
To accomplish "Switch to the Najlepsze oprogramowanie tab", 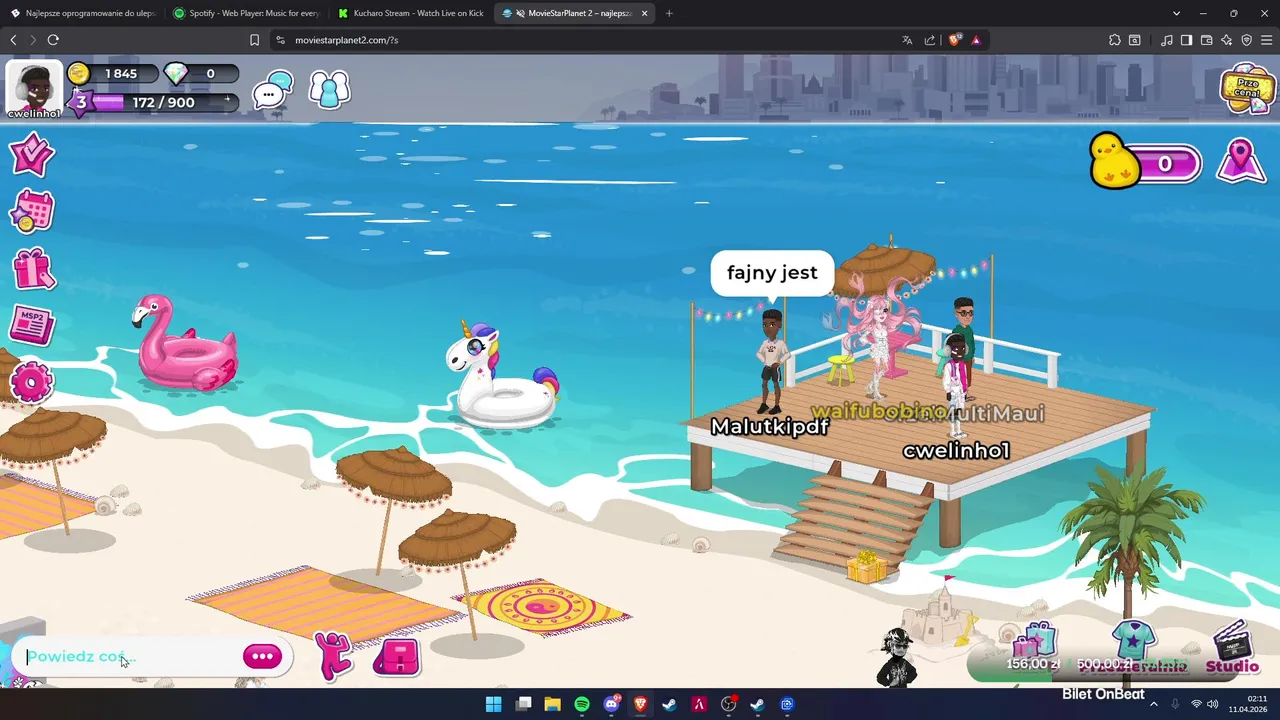I will click(x=83, y=13).
